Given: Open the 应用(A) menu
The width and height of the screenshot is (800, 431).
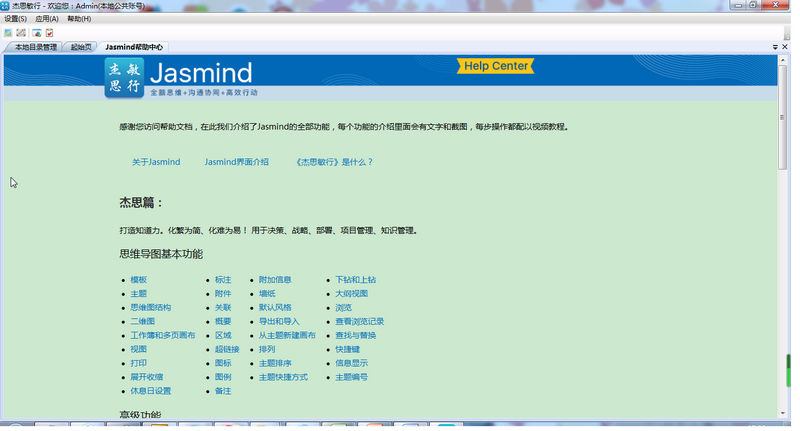Looking at the screenshot, I should tap(47, 19).
